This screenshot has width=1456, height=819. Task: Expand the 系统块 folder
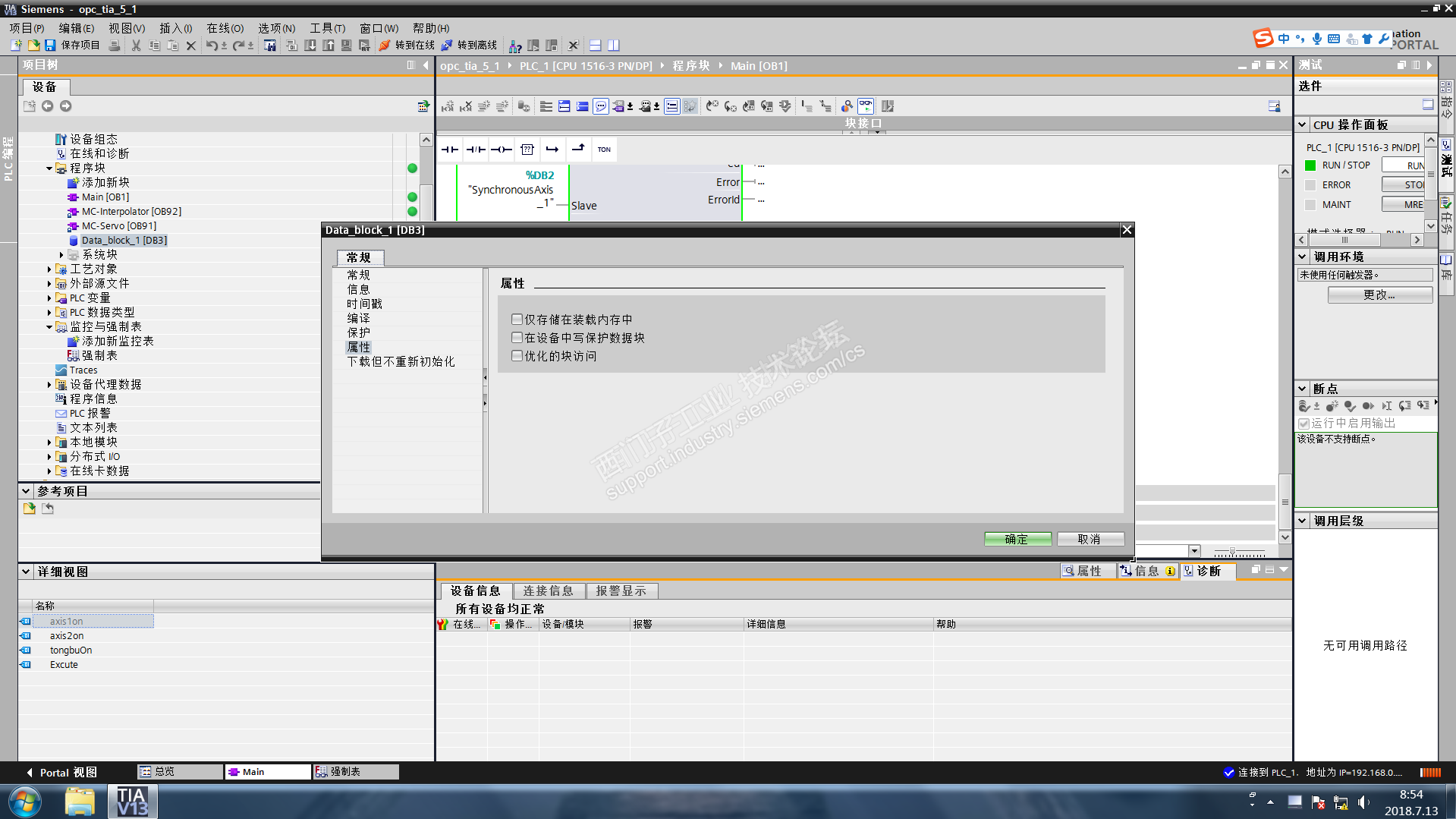point(61,255)
